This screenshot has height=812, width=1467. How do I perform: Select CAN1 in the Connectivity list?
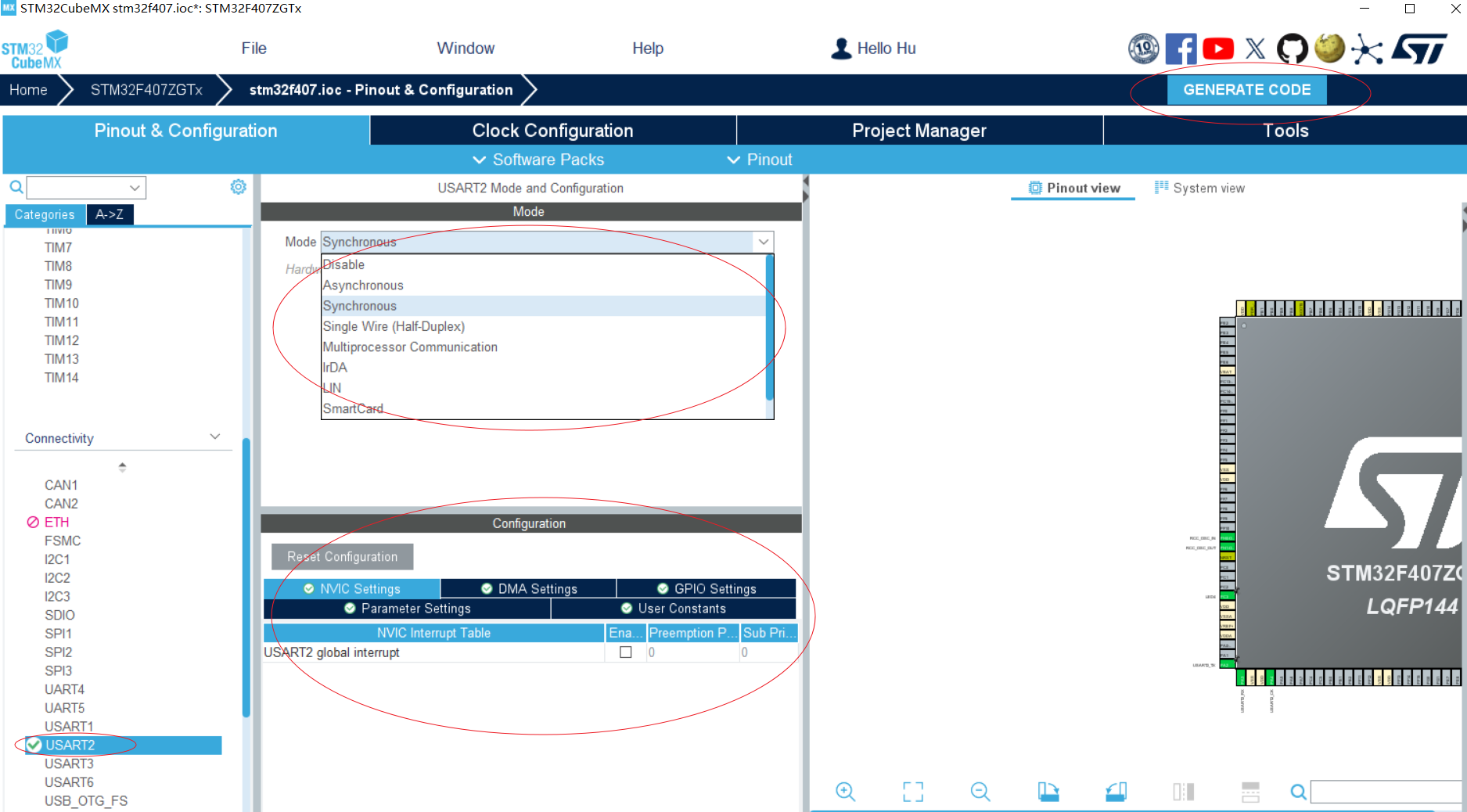pos(61,485)
